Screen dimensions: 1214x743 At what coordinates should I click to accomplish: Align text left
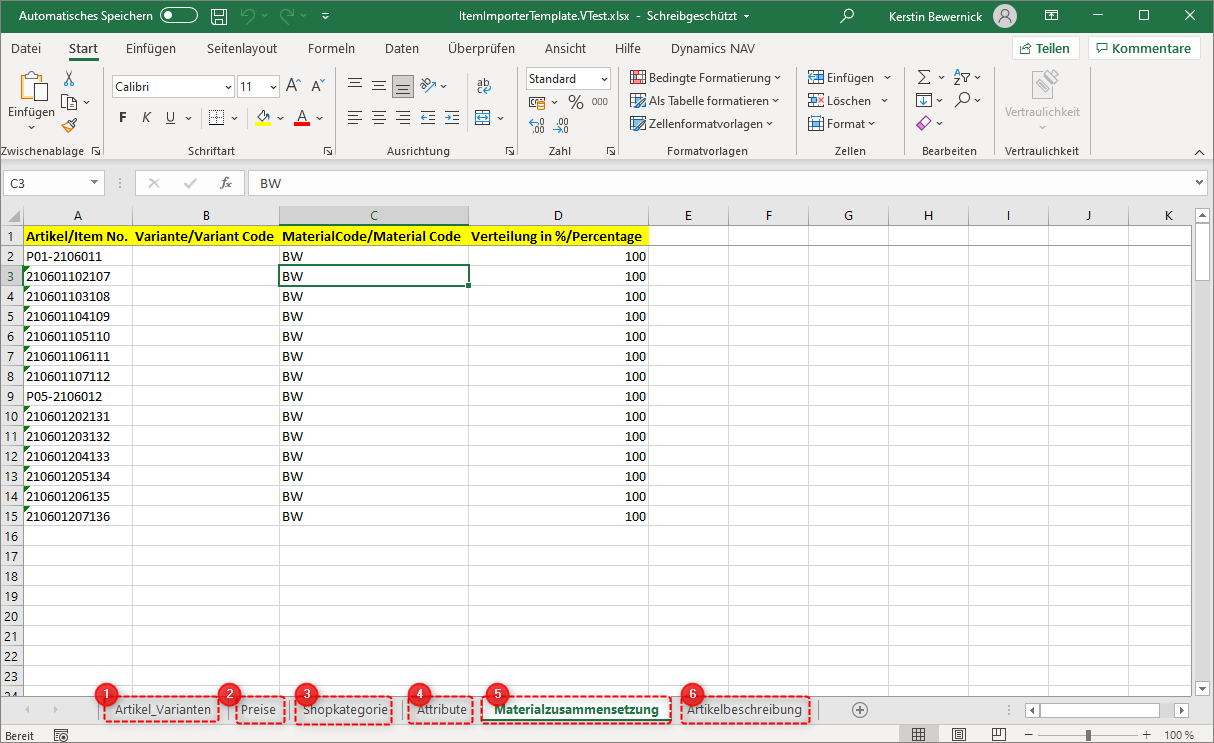(x=354, y=118)
